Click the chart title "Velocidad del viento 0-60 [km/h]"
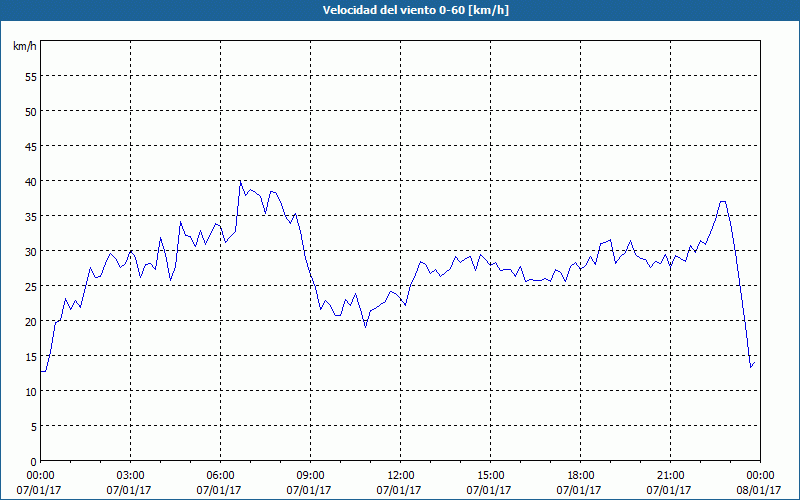The height and width of the screenshot is (500, 800). 415,10
